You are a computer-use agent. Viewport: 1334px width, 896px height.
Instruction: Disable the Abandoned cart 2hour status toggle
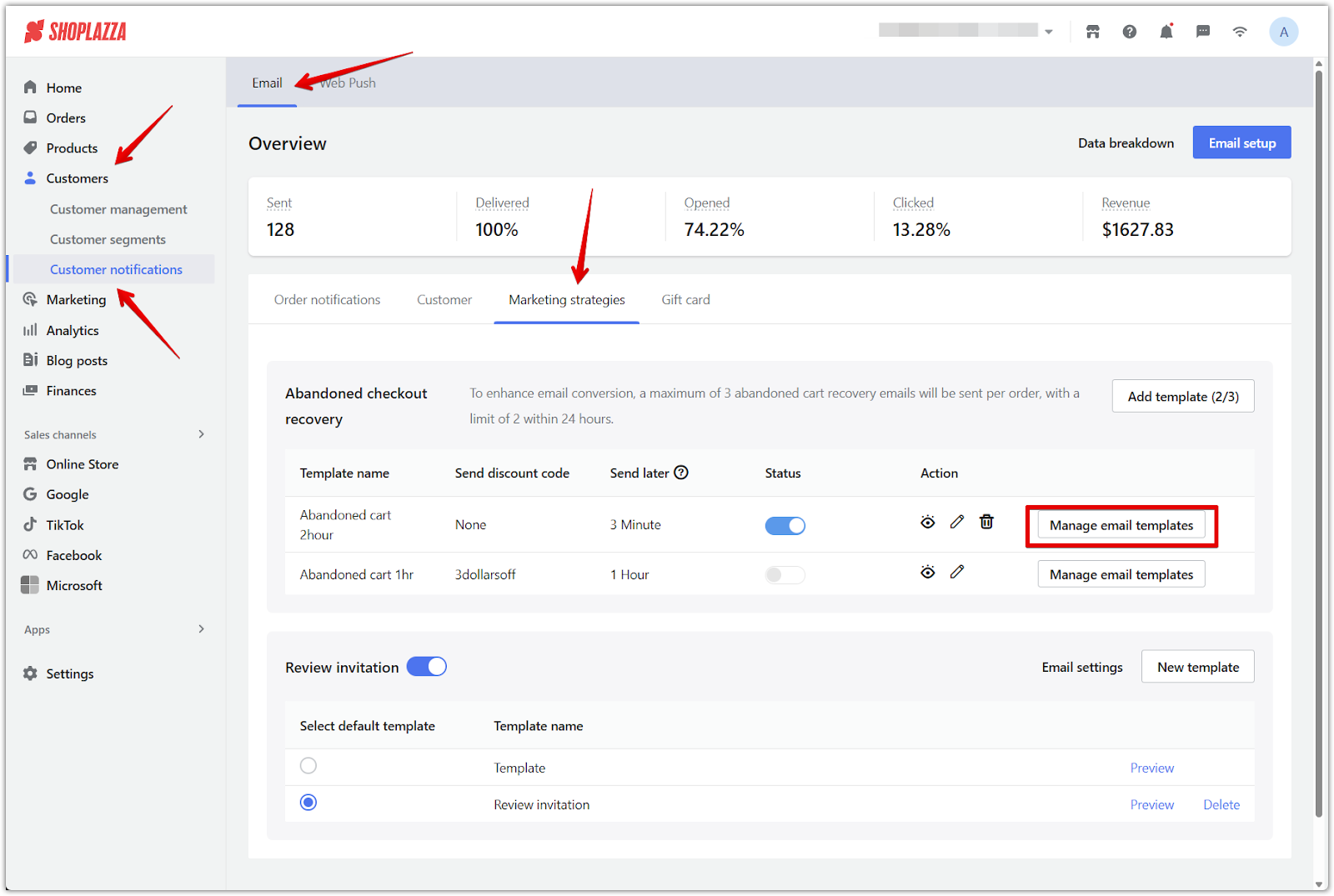click(x=785, y=526)
